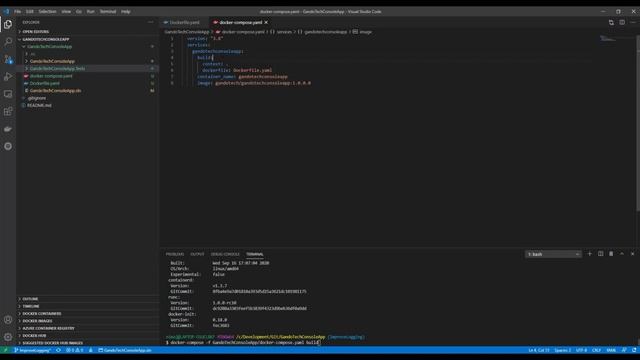The image size is (640, 360).
Task: Open the Explorer view in activity bar
Action: coord(8,24)
